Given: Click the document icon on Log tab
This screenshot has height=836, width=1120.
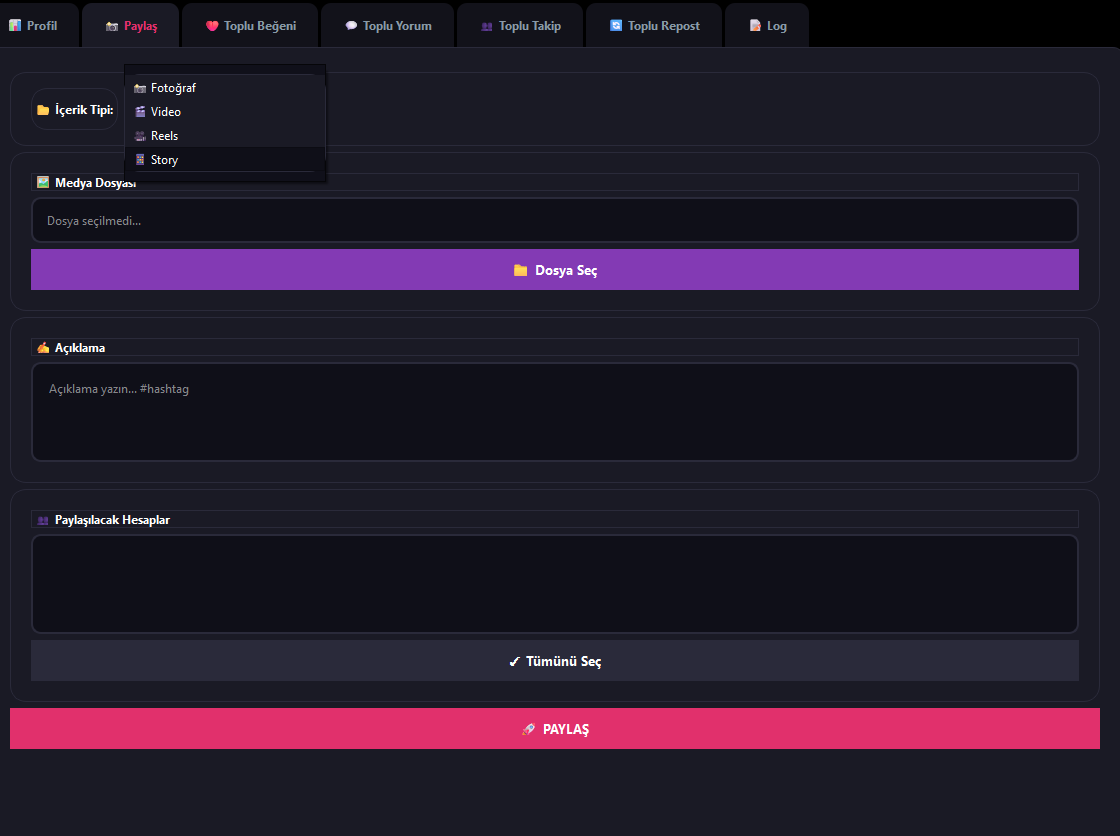Looking at the screenshot, I should point(755,26).
